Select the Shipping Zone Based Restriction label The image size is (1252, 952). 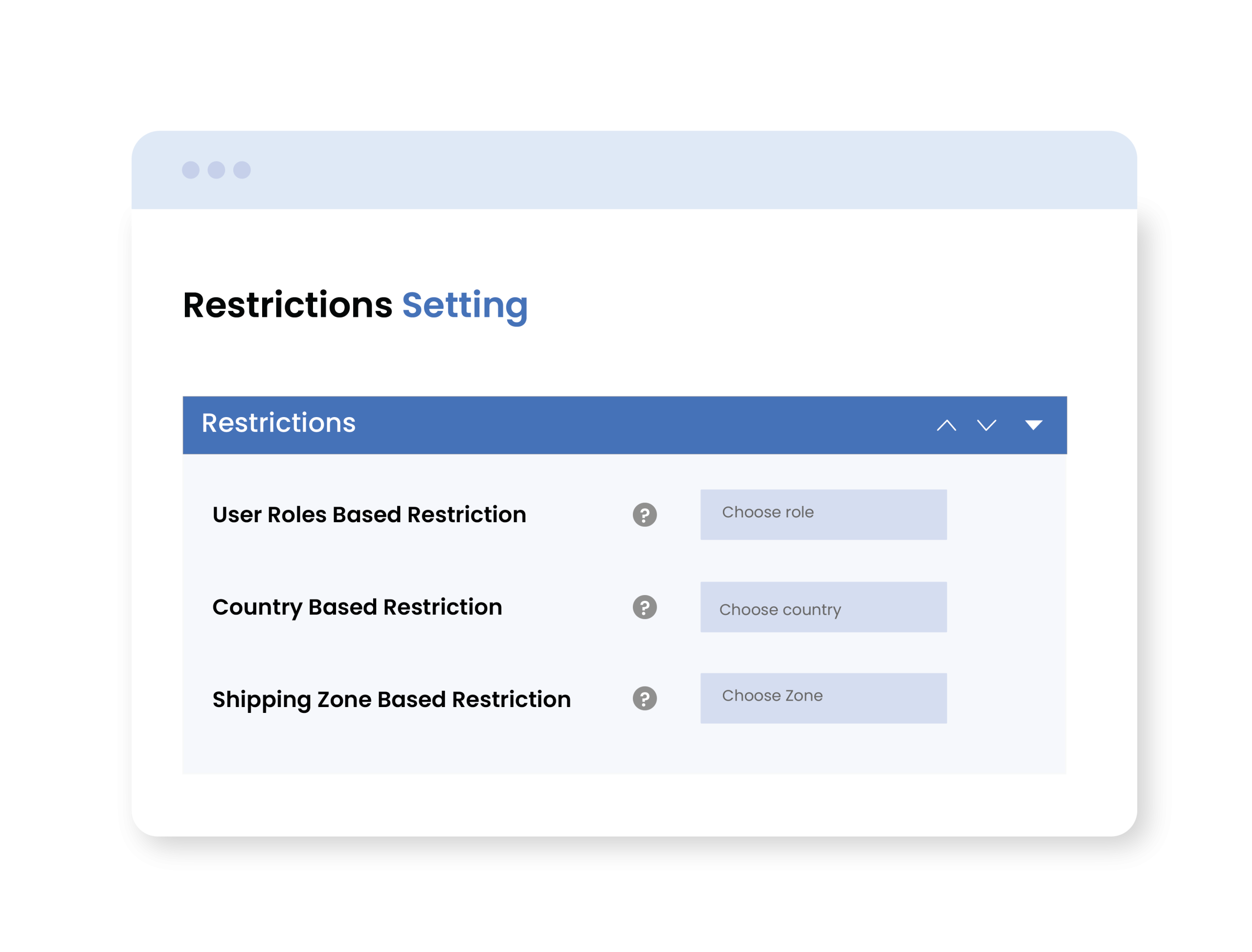[391, 699]
